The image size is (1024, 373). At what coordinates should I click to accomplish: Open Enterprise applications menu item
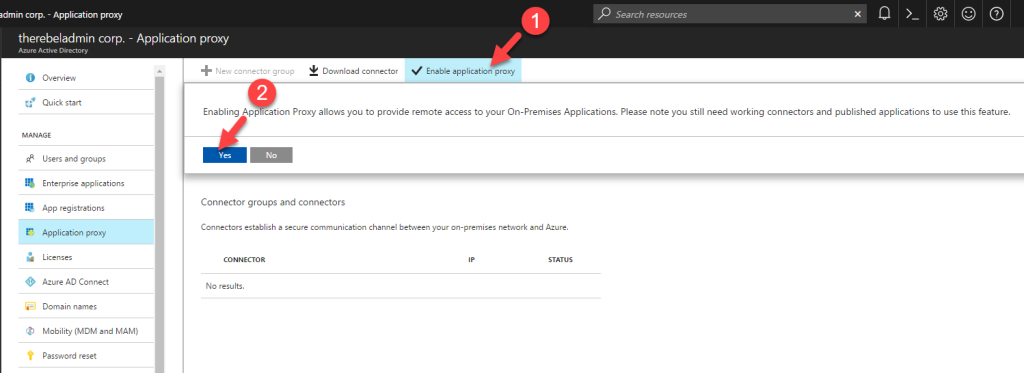tap(86, 183)
